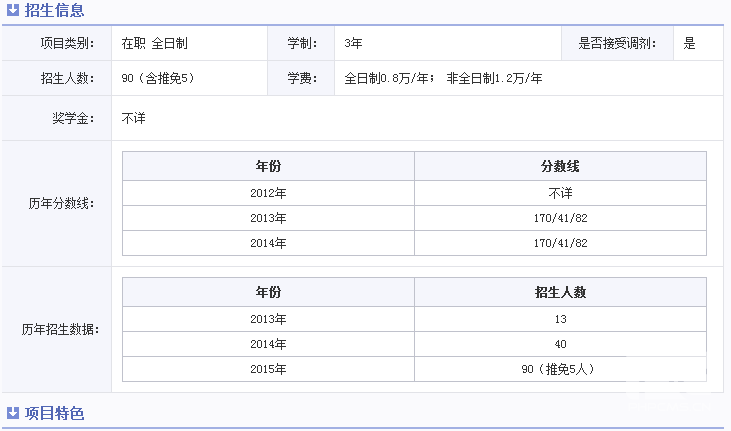
Task: Select 2013年 cell in score table
Action: (x=269, y=218)
